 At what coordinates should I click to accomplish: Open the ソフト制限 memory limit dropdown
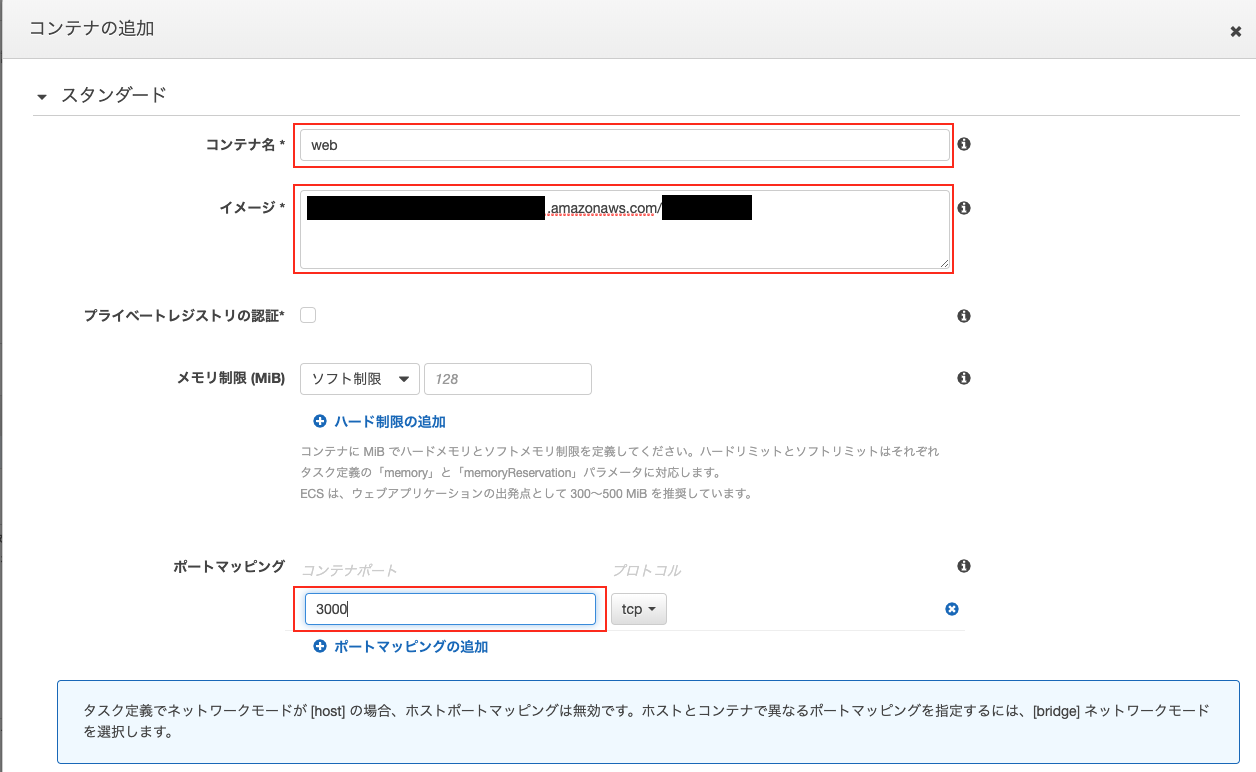(x=359, y=378)
